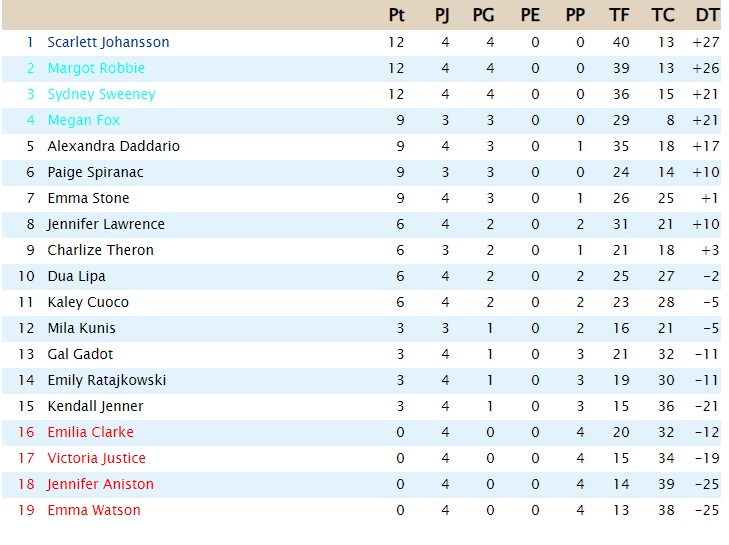Select Emilia Clarke in red text
The width and height of the screenshot is (729, 545).
90,432
